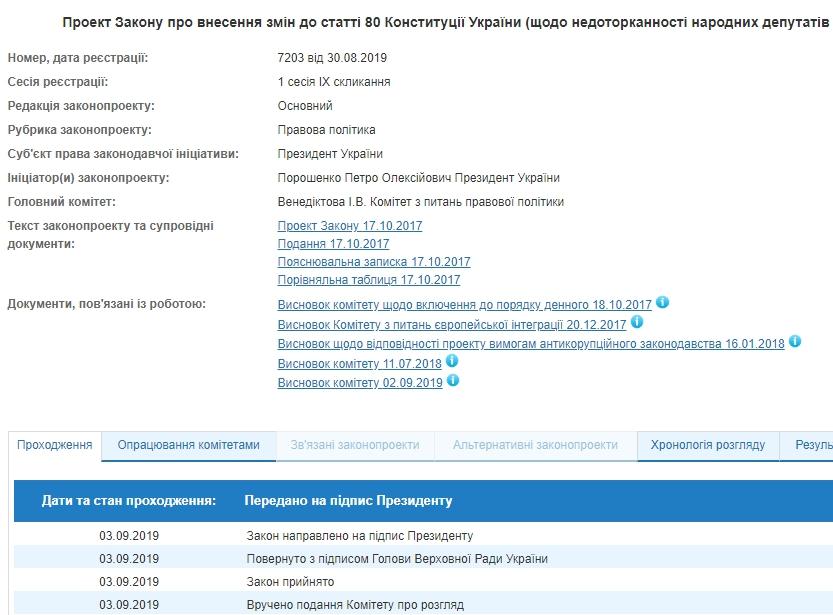Switch to Хронологія розгляду tab
The width and height of the screenshot is (833, 615).
click(708, 445)
